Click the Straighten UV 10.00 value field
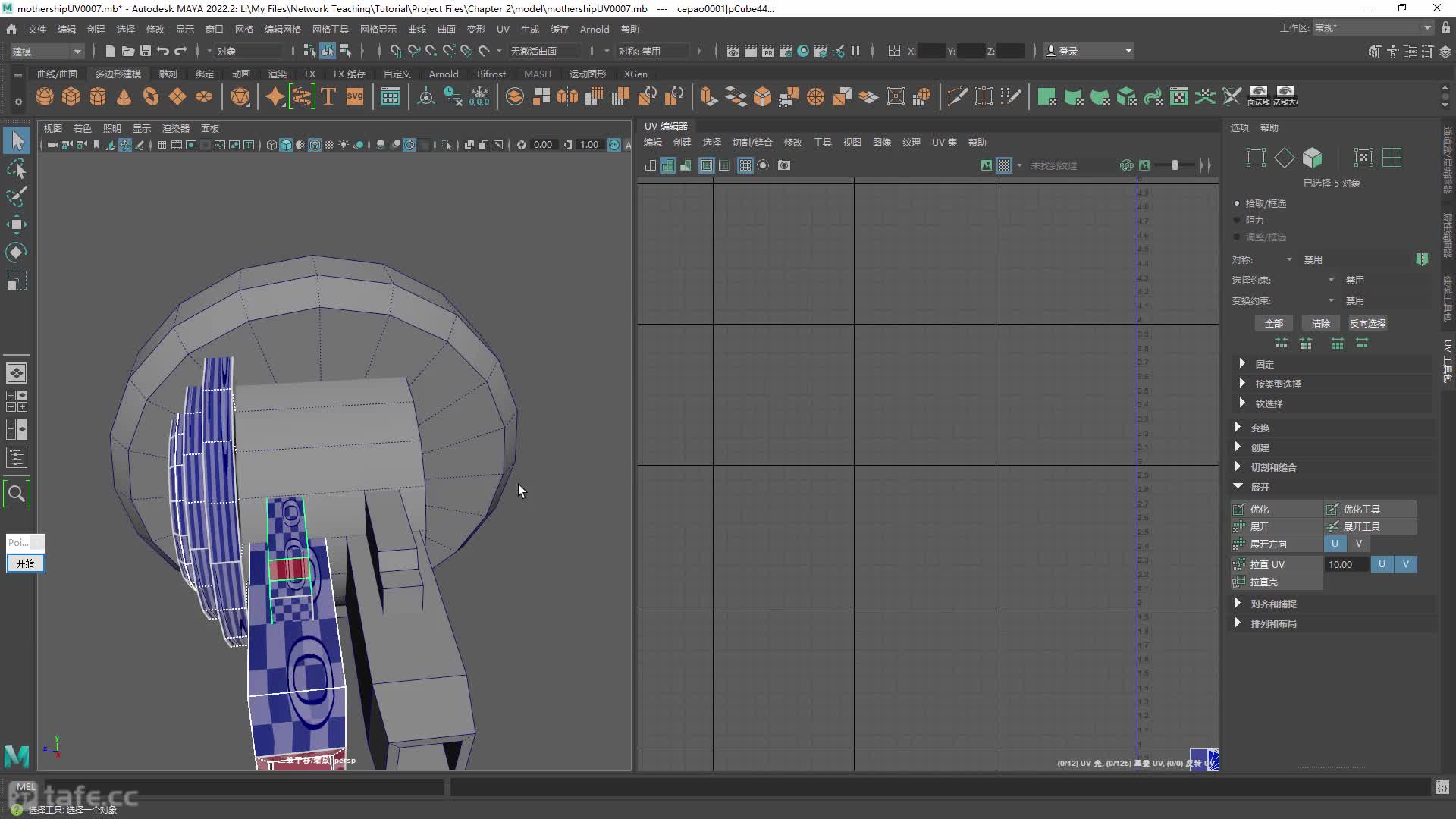1456x819 pixels. click(1346, 564)
